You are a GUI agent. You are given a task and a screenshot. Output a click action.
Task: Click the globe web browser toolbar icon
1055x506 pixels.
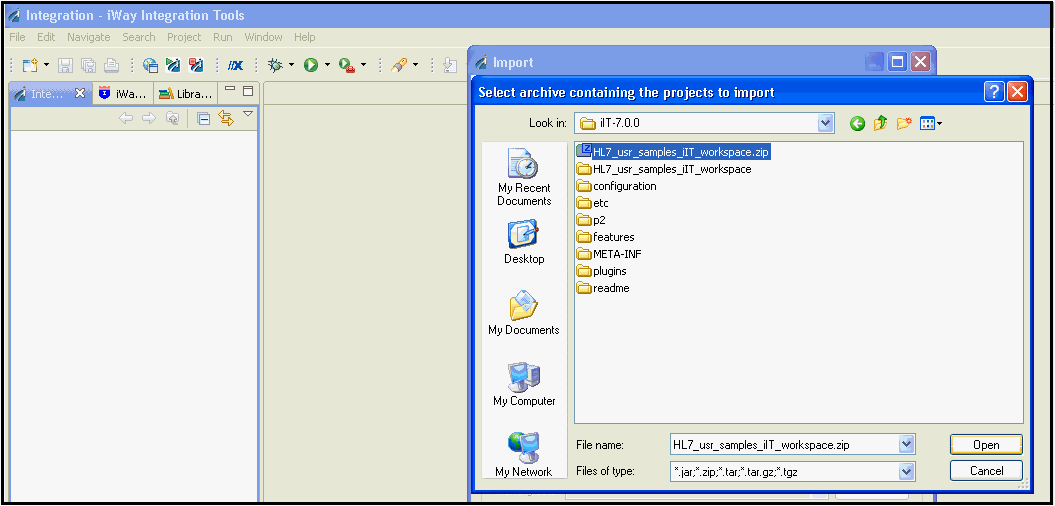click(151, 65)
